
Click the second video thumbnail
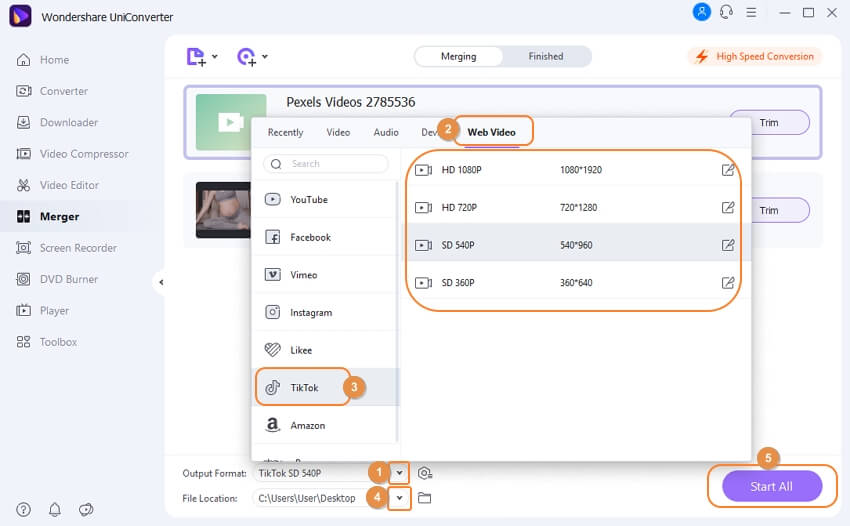click(223, 210)
